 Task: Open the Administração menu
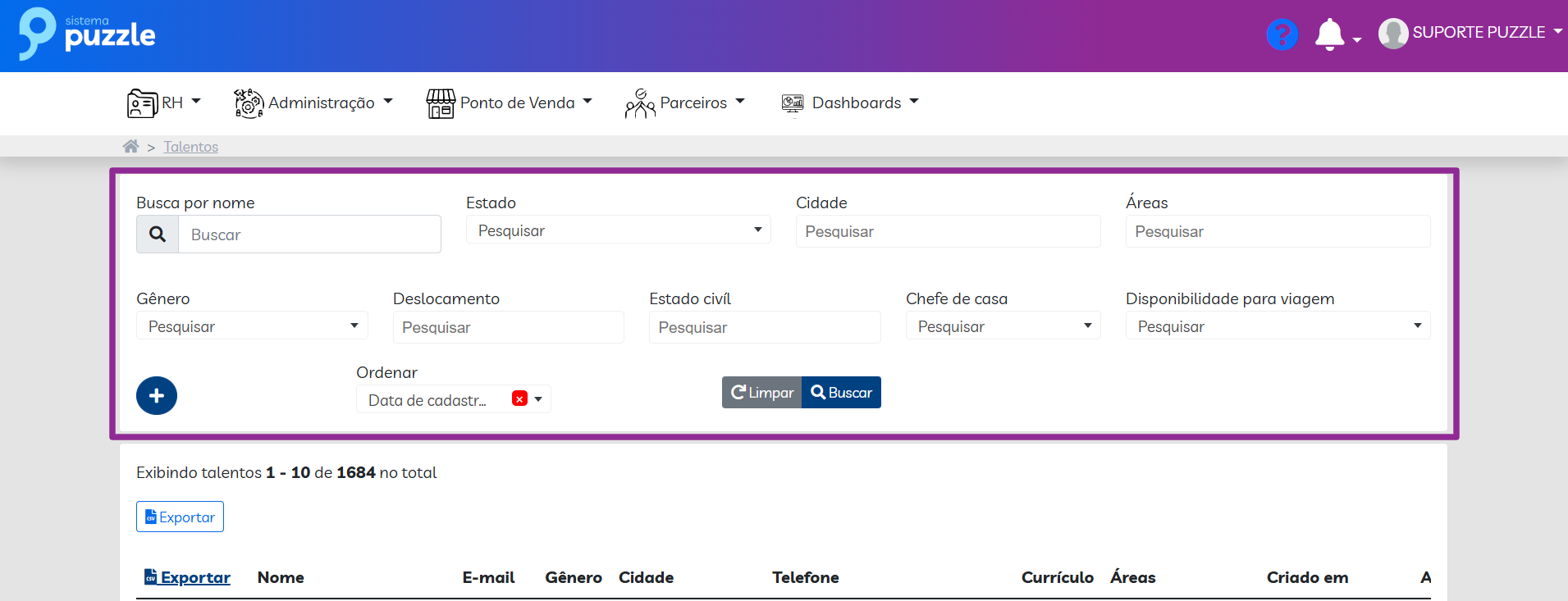coord(313,103)
